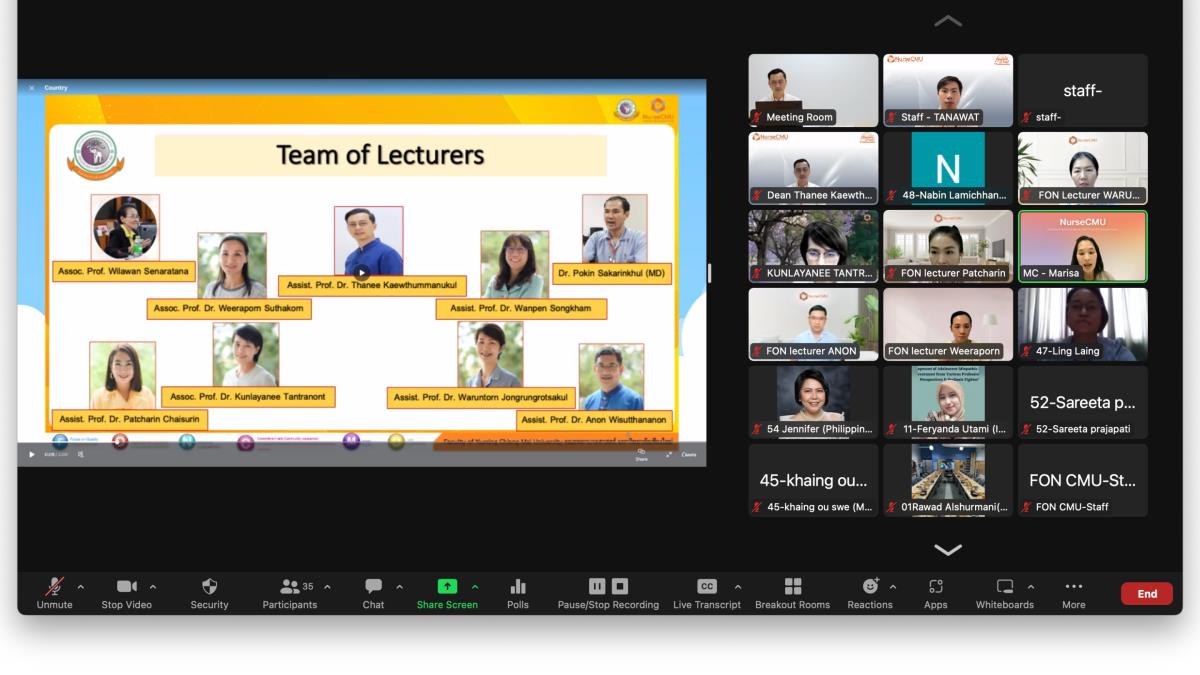Image resolution: width=1200 pixels, height=675 pixels.
Task: Select FON lecturer ANON video tile
Action: [x=814, y=324]
